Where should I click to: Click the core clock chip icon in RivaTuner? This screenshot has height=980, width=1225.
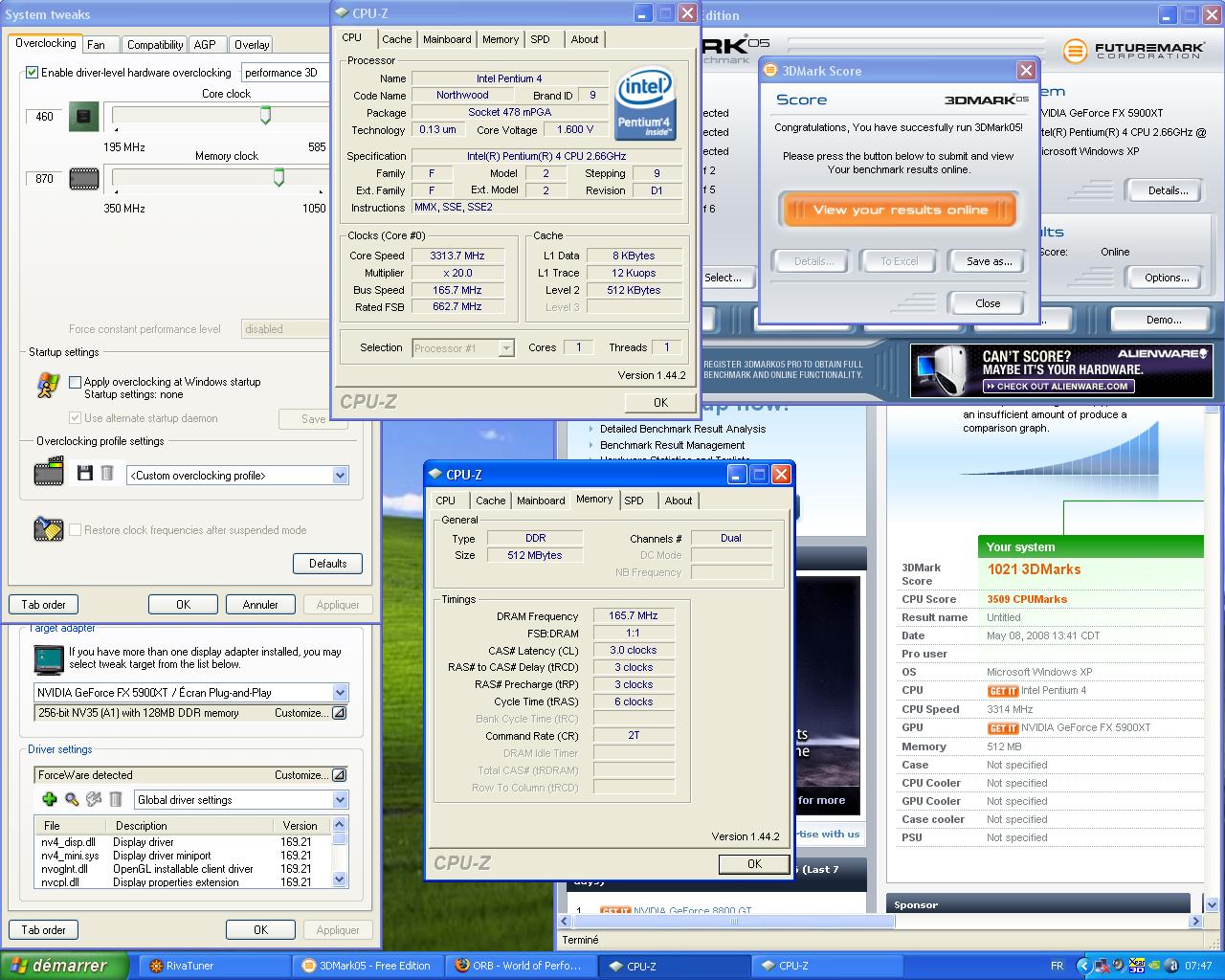[x=84, y=117]
